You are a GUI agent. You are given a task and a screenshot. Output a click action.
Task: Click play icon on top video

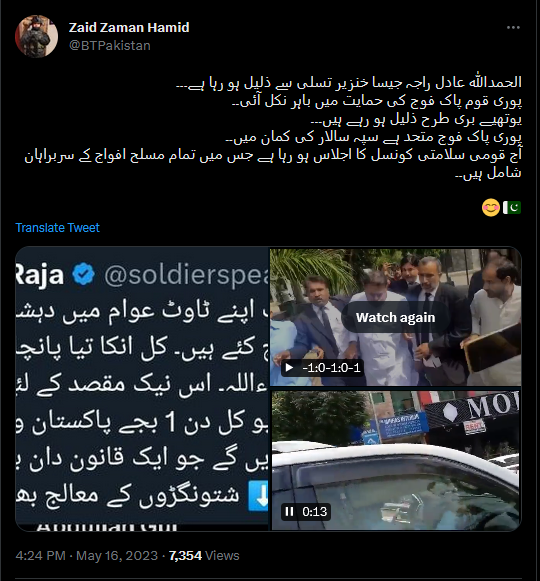click(289, 368)
